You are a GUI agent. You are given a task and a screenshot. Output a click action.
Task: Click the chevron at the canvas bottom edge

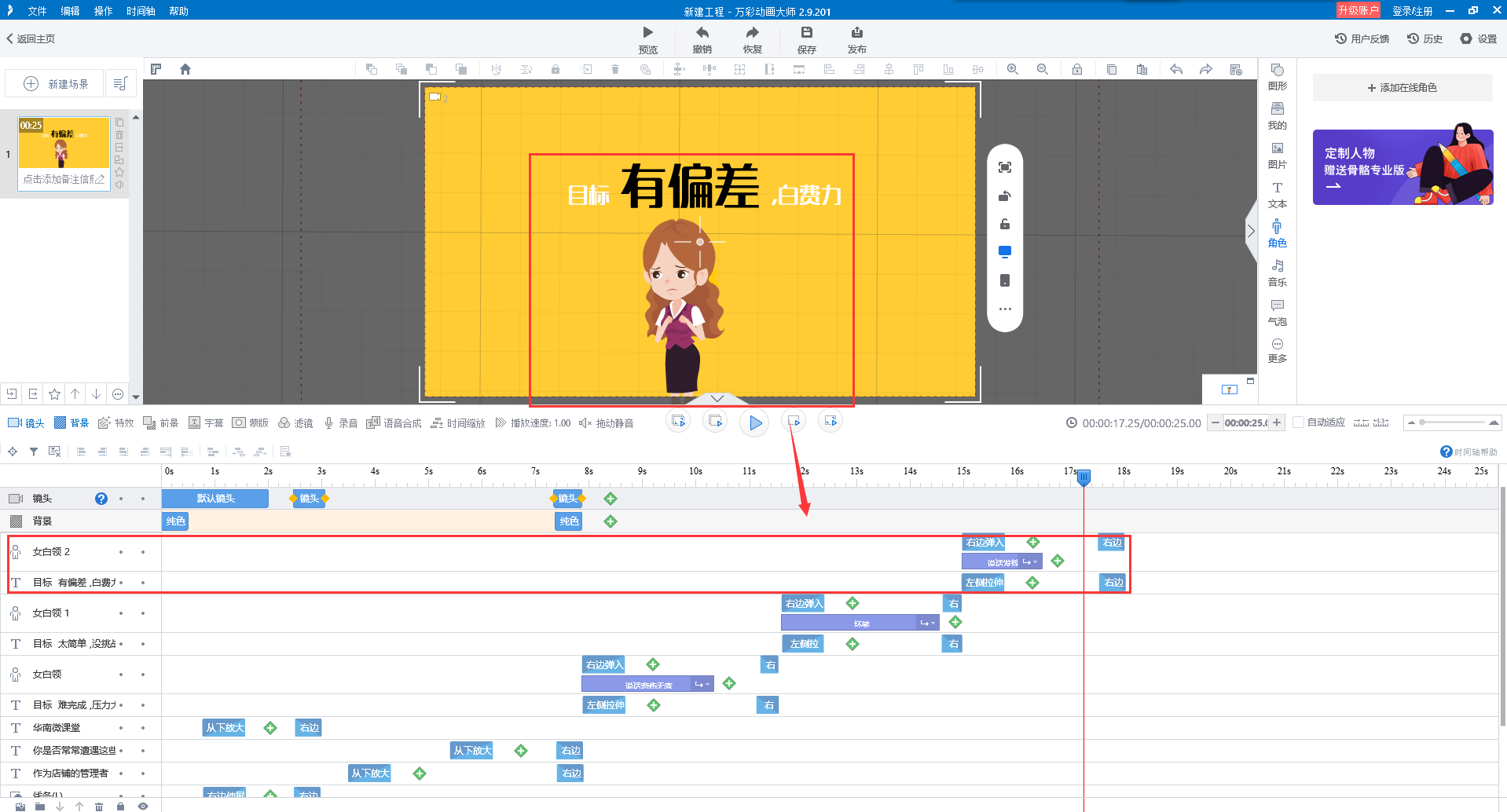pos(717,398)
